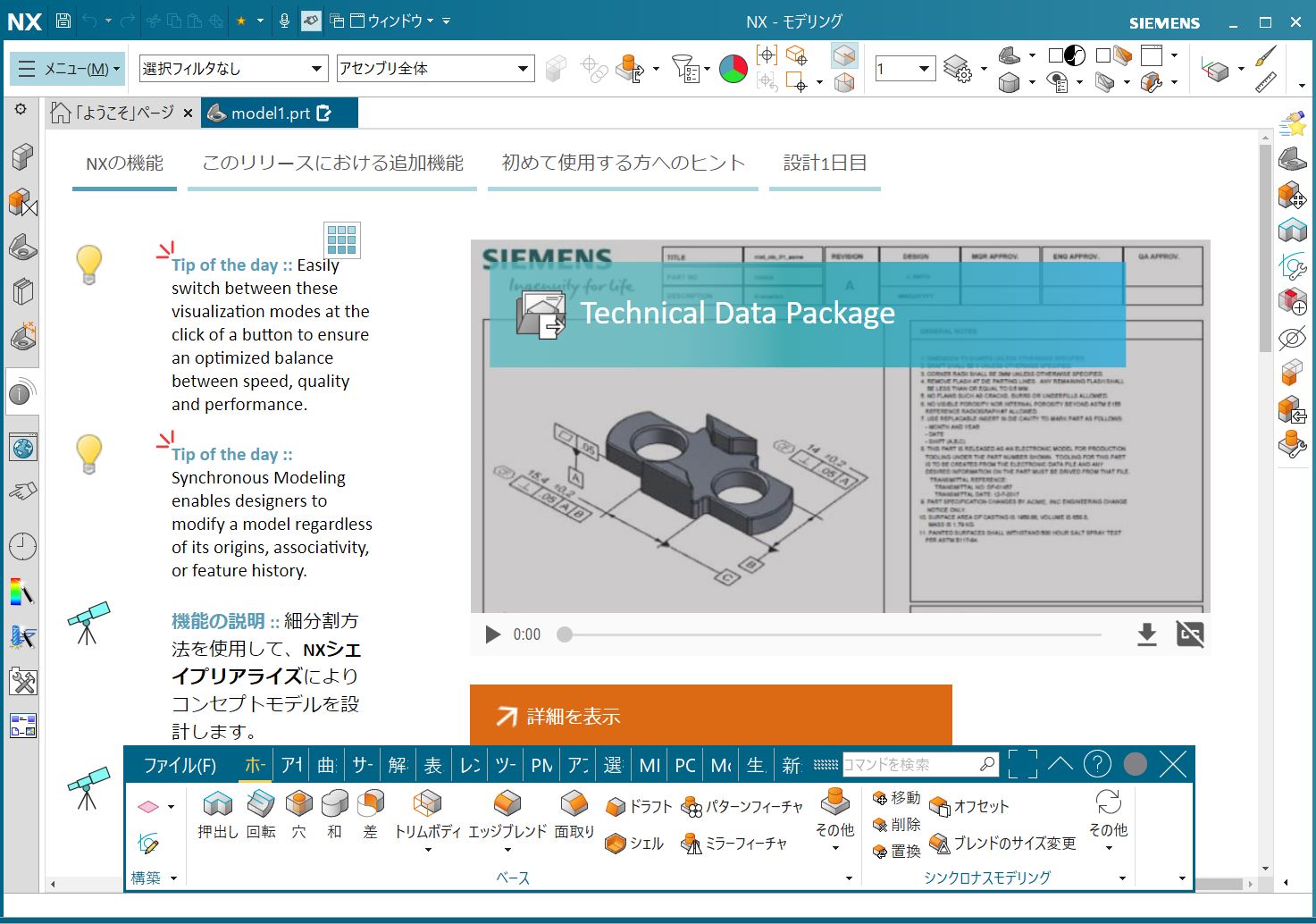Click the 押出し (Extrude) tool
The image size is (1316, 924).
217,814
